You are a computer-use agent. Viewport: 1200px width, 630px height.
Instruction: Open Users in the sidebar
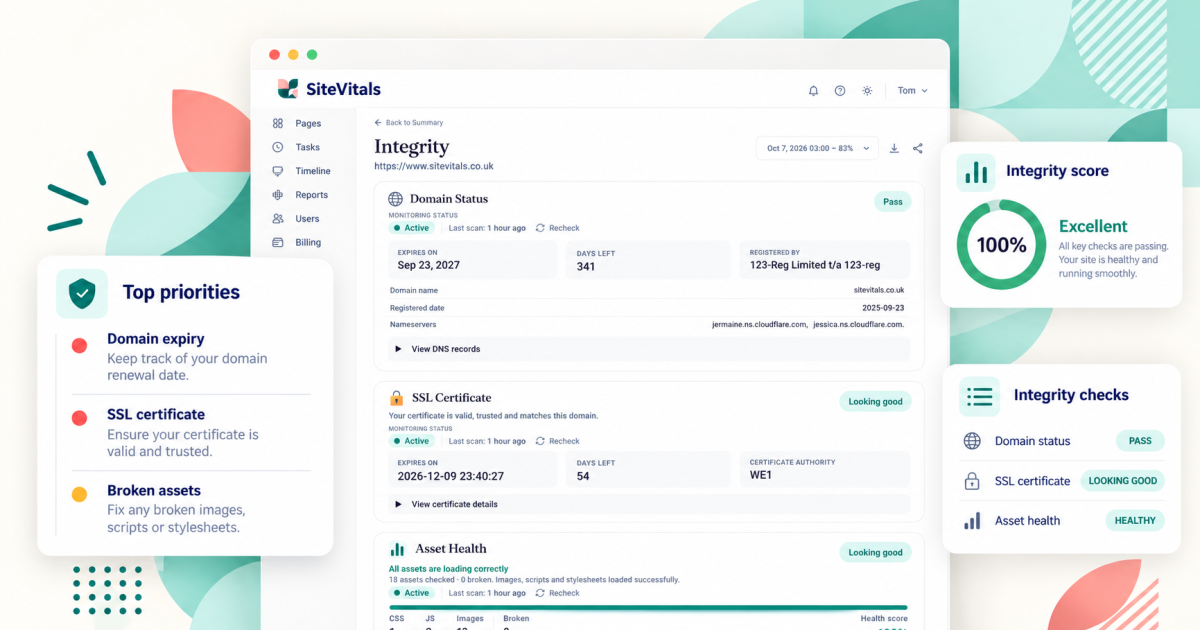click(307, 218)
